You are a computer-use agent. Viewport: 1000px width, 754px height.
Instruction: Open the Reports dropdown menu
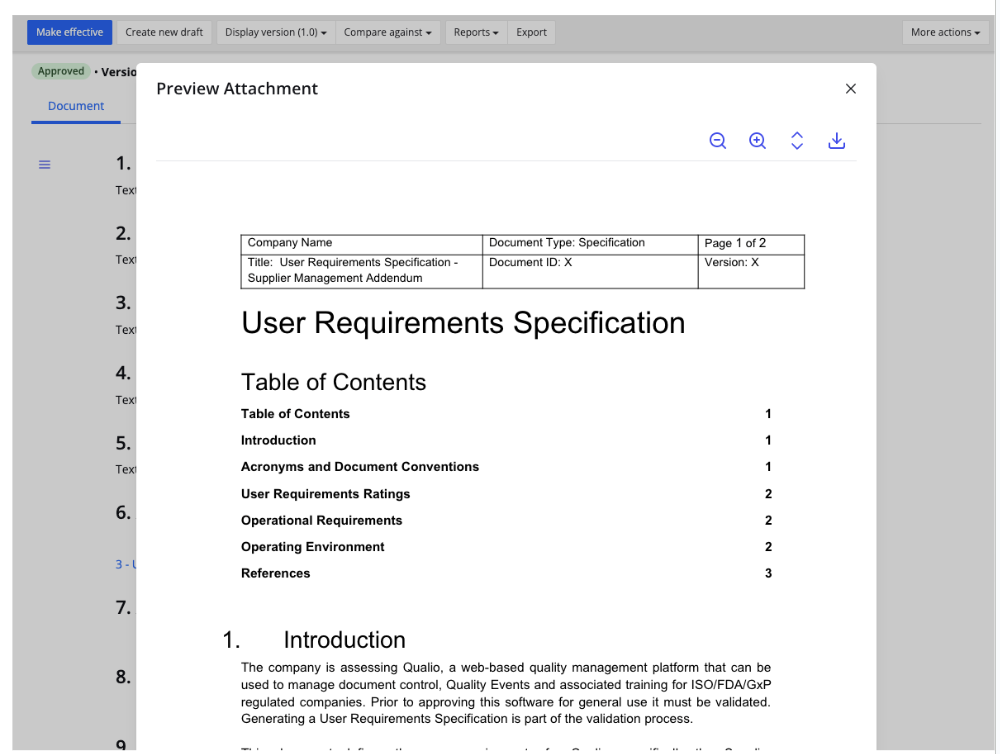pyautogui.click(x=475, y=32)
